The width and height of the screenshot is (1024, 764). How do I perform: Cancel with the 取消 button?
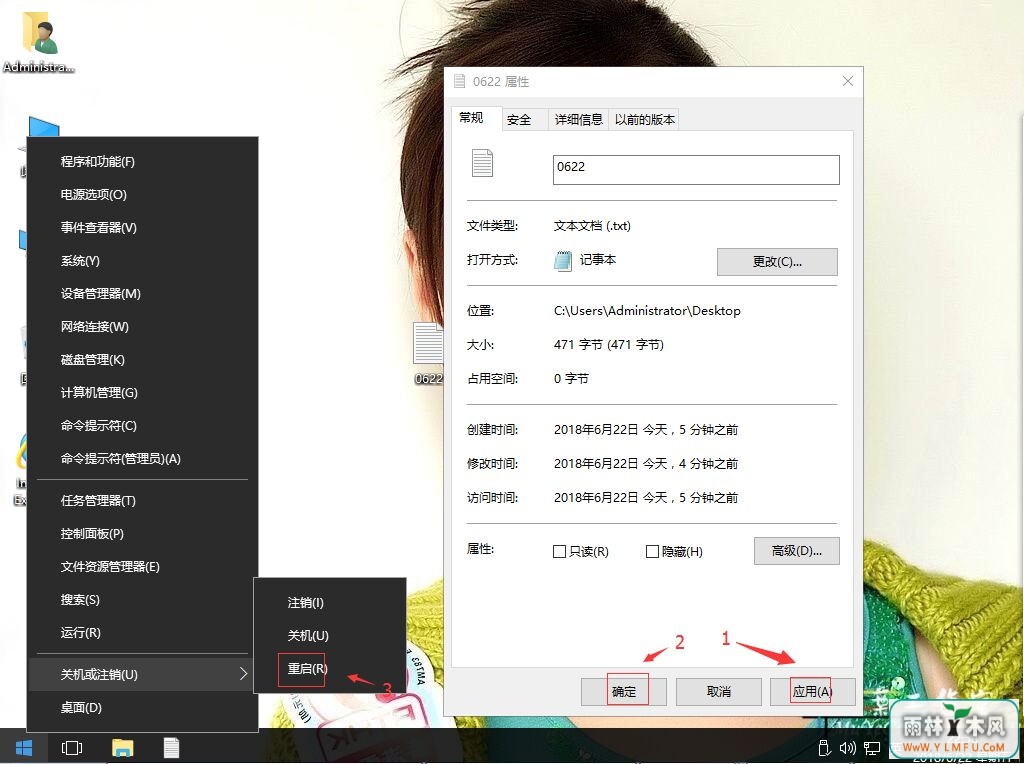(x=718, y=692)
